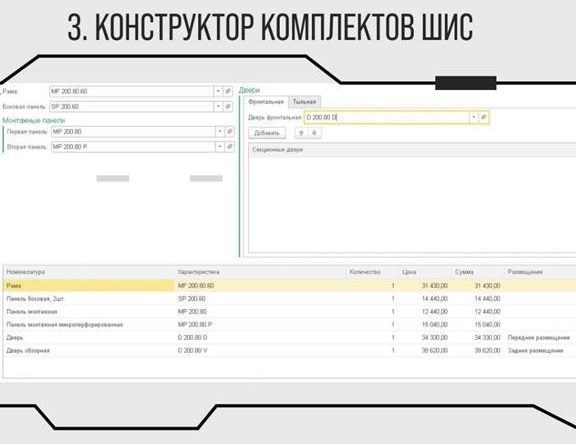
Task: Click the Характеристика column header
Action: [x=198, y=272]
